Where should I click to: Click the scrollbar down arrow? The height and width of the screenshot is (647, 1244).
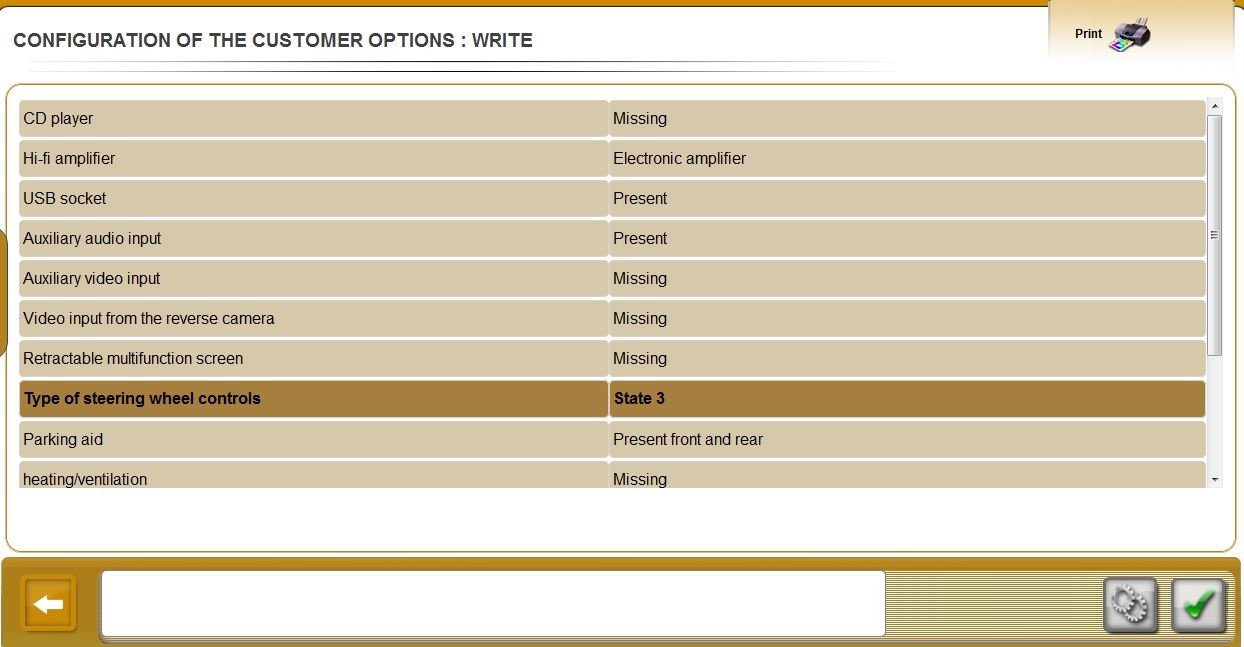1215,480
